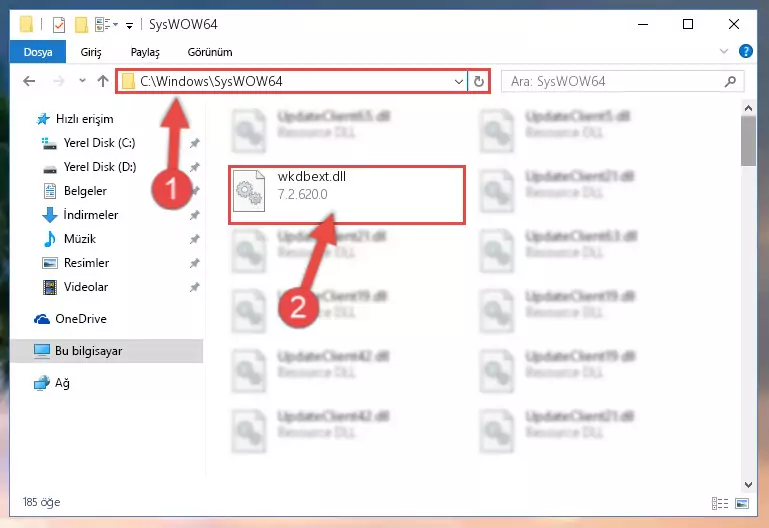This screenshot has width=769, height=528.
Task: Click the Ara: SysWOW64 search box
Action: [x=622, y=81]
